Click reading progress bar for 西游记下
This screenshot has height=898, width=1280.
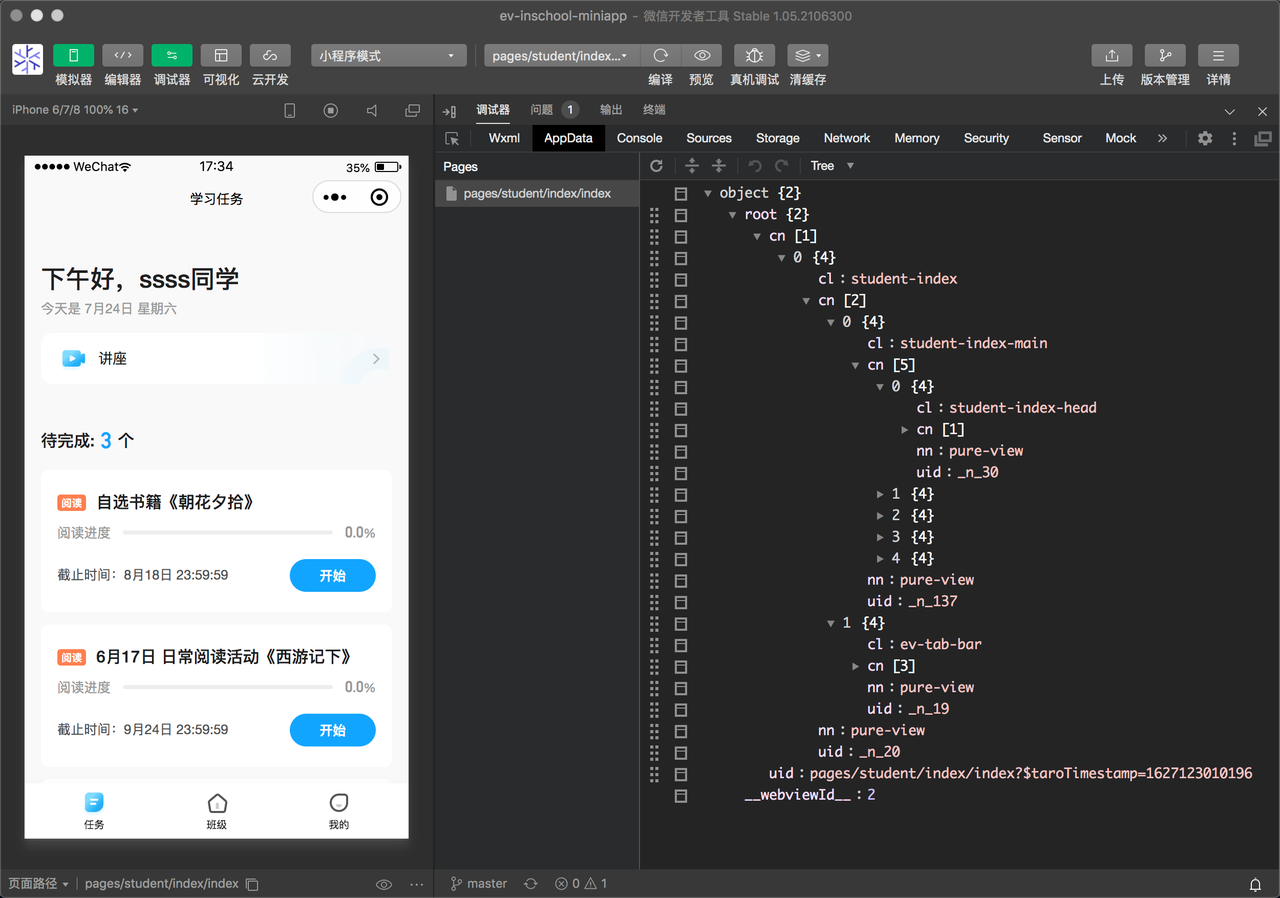[x=227, y=688]
